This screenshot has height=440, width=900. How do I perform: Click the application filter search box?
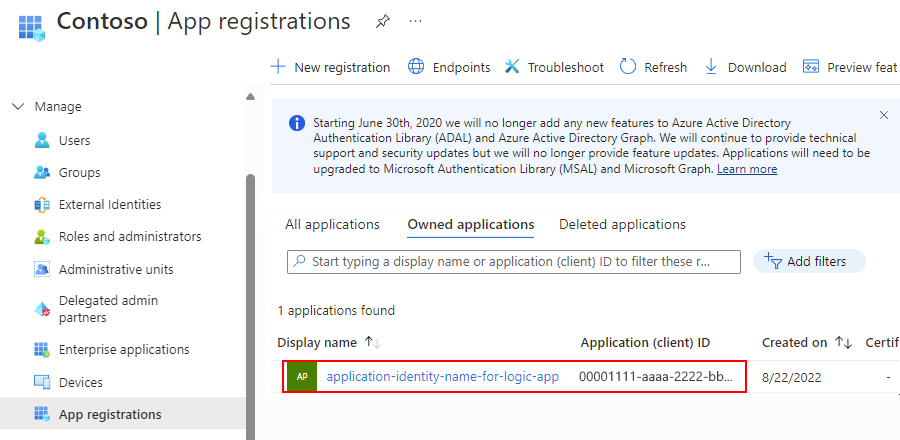click(513, 261)
